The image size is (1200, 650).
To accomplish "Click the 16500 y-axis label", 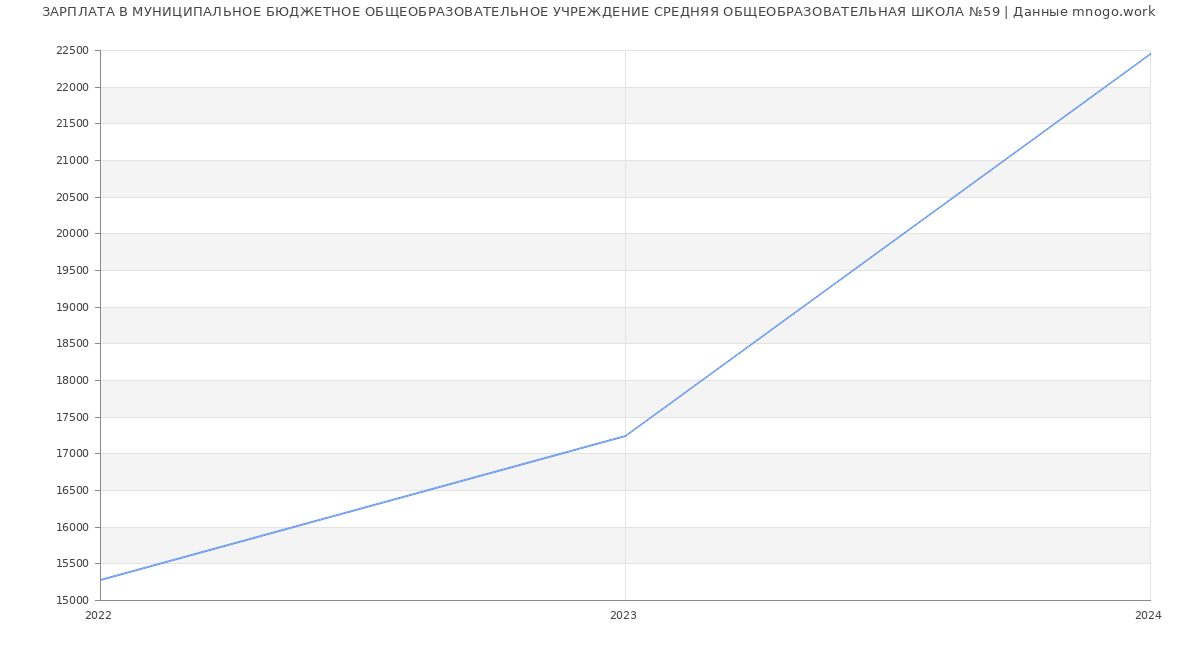I will pos(72,491).
